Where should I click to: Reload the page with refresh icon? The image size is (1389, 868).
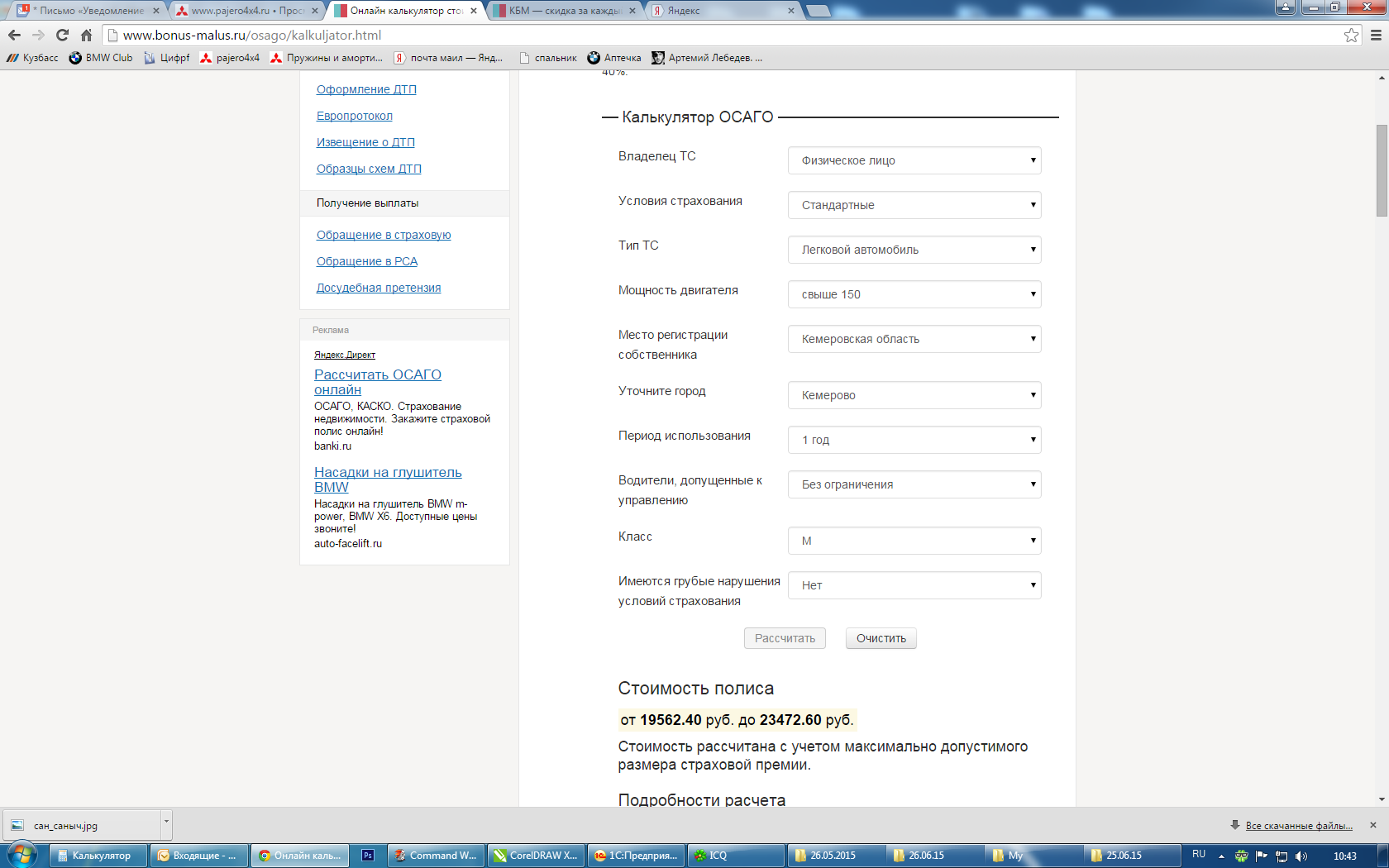[62, 35]
